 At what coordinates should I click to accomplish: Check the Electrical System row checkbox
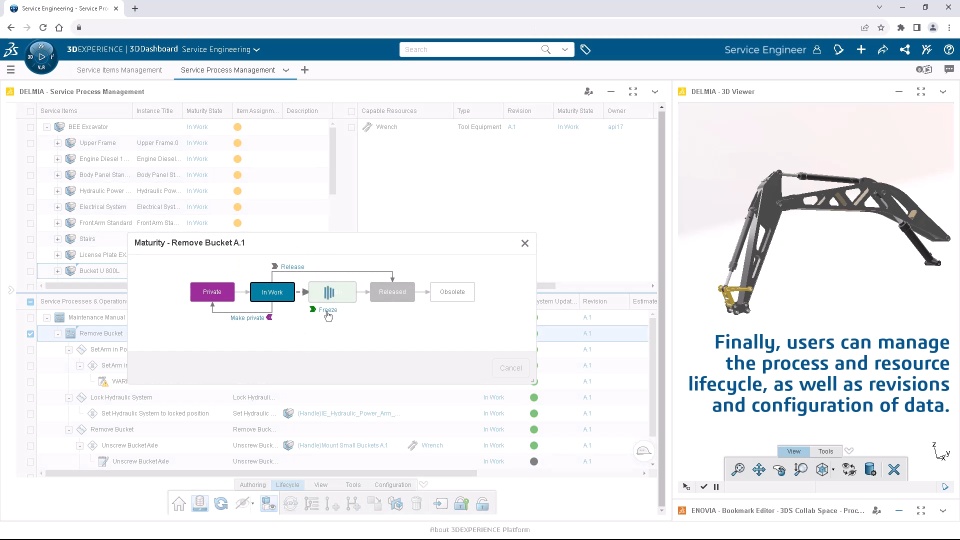31,207
